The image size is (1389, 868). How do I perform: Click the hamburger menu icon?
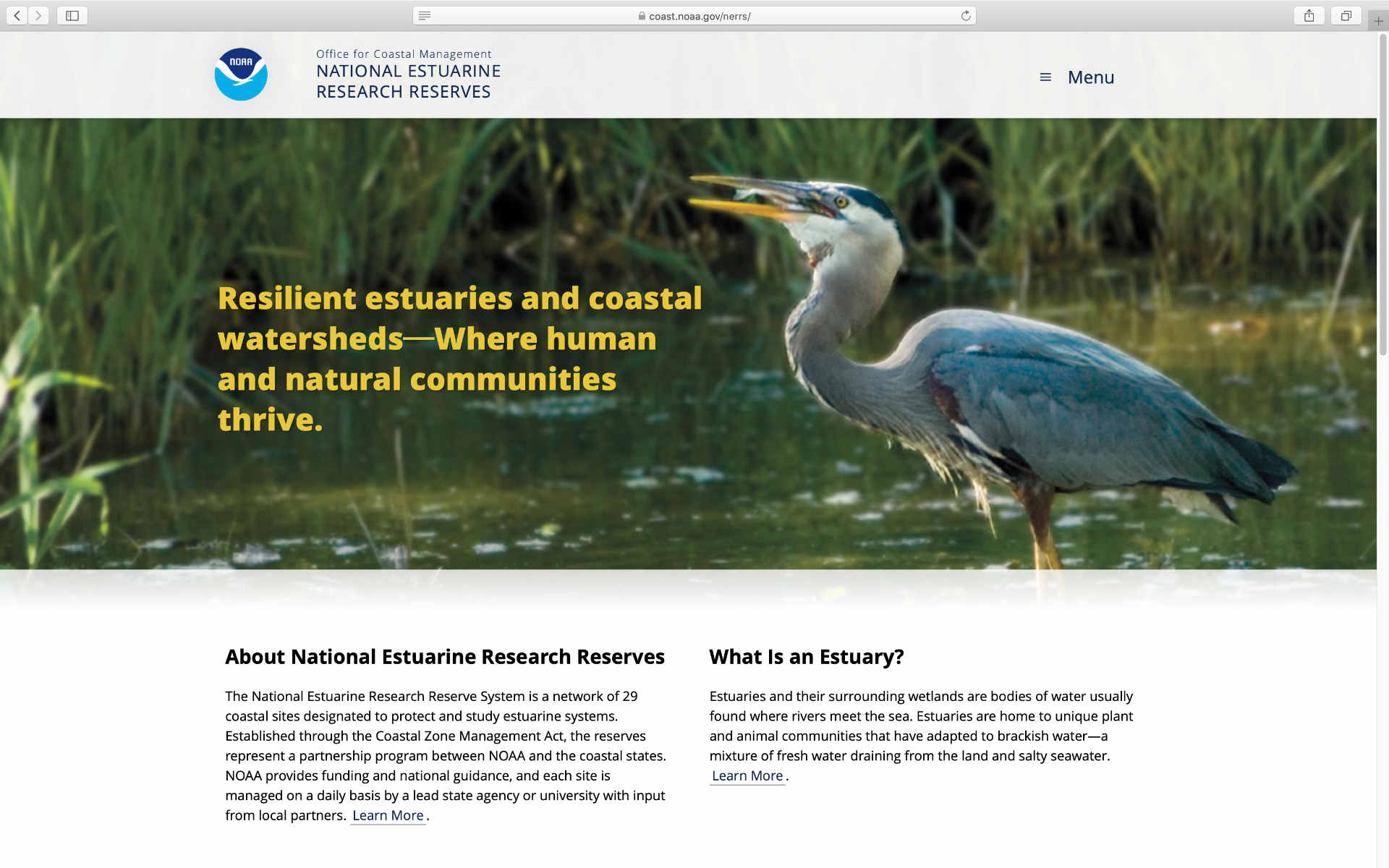pos(1045,77)
